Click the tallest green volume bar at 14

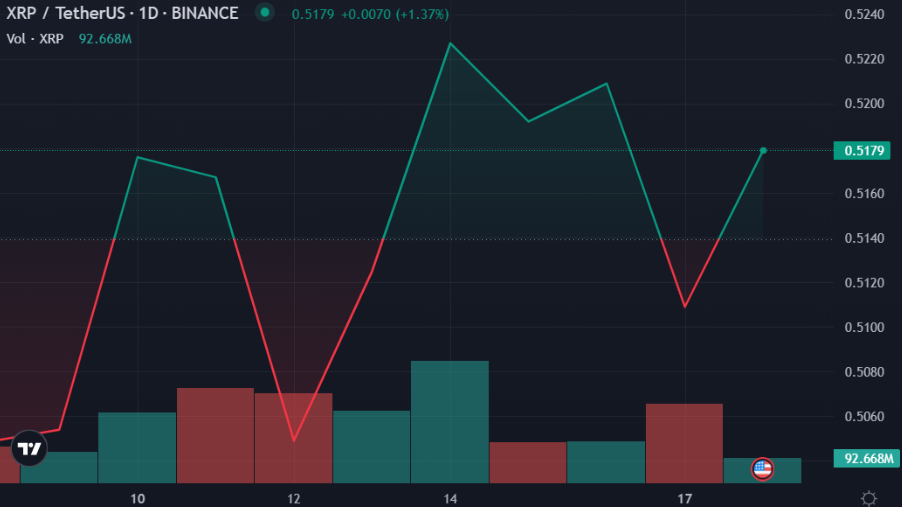click(450, 422)
